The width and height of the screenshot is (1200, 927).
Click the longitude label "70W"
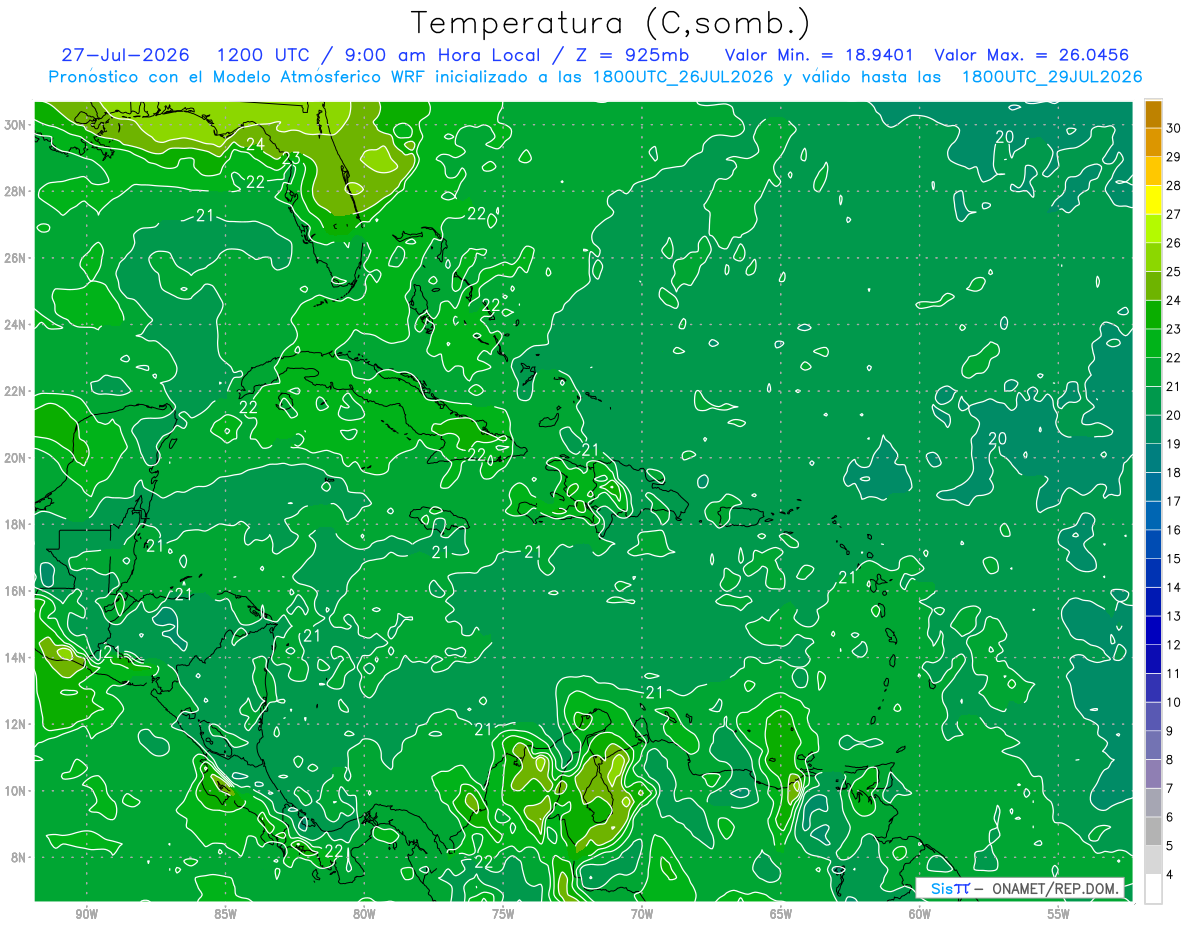coord(642,914)
